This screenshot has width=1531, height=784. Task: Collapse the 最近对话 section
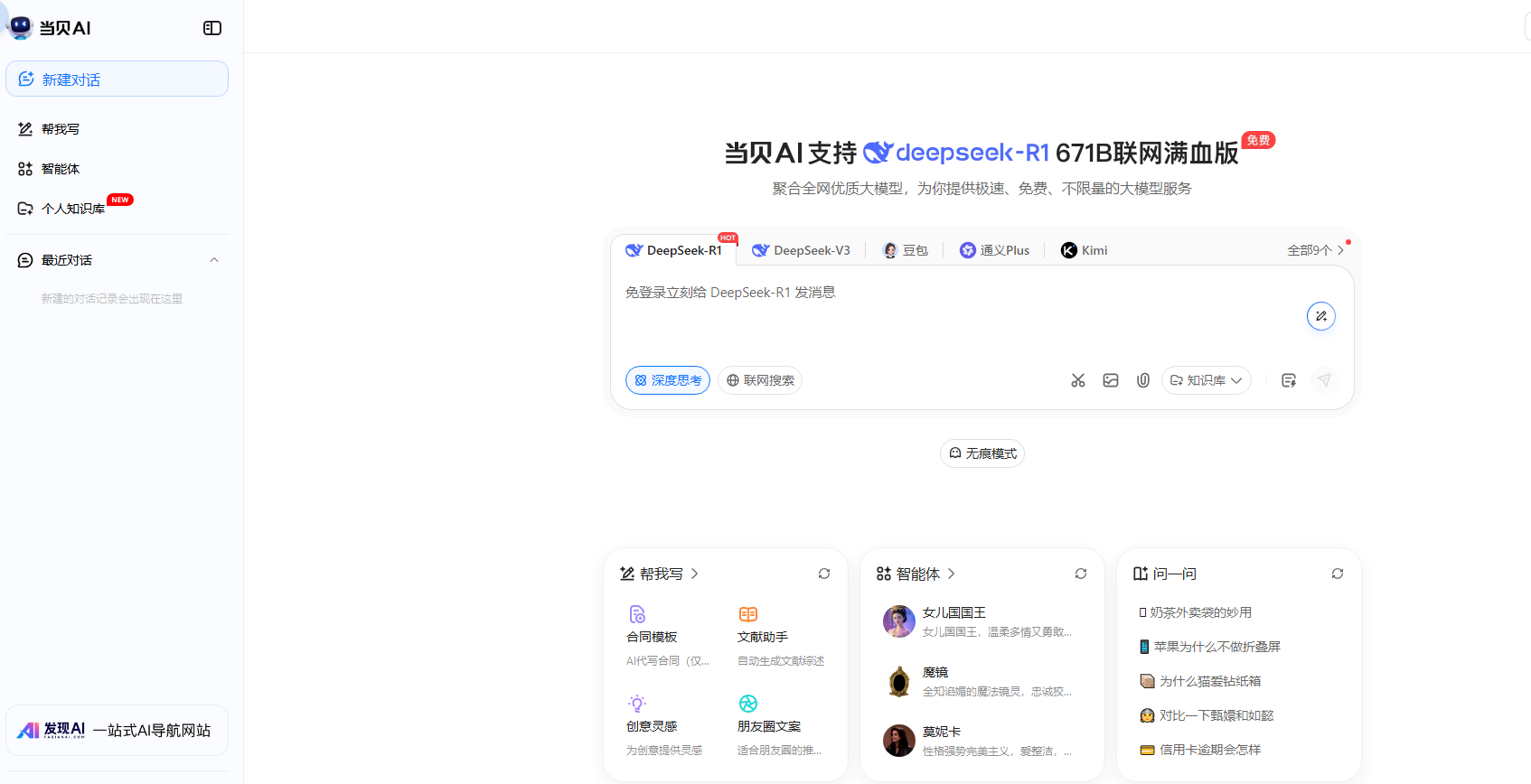tap(214, 260)
